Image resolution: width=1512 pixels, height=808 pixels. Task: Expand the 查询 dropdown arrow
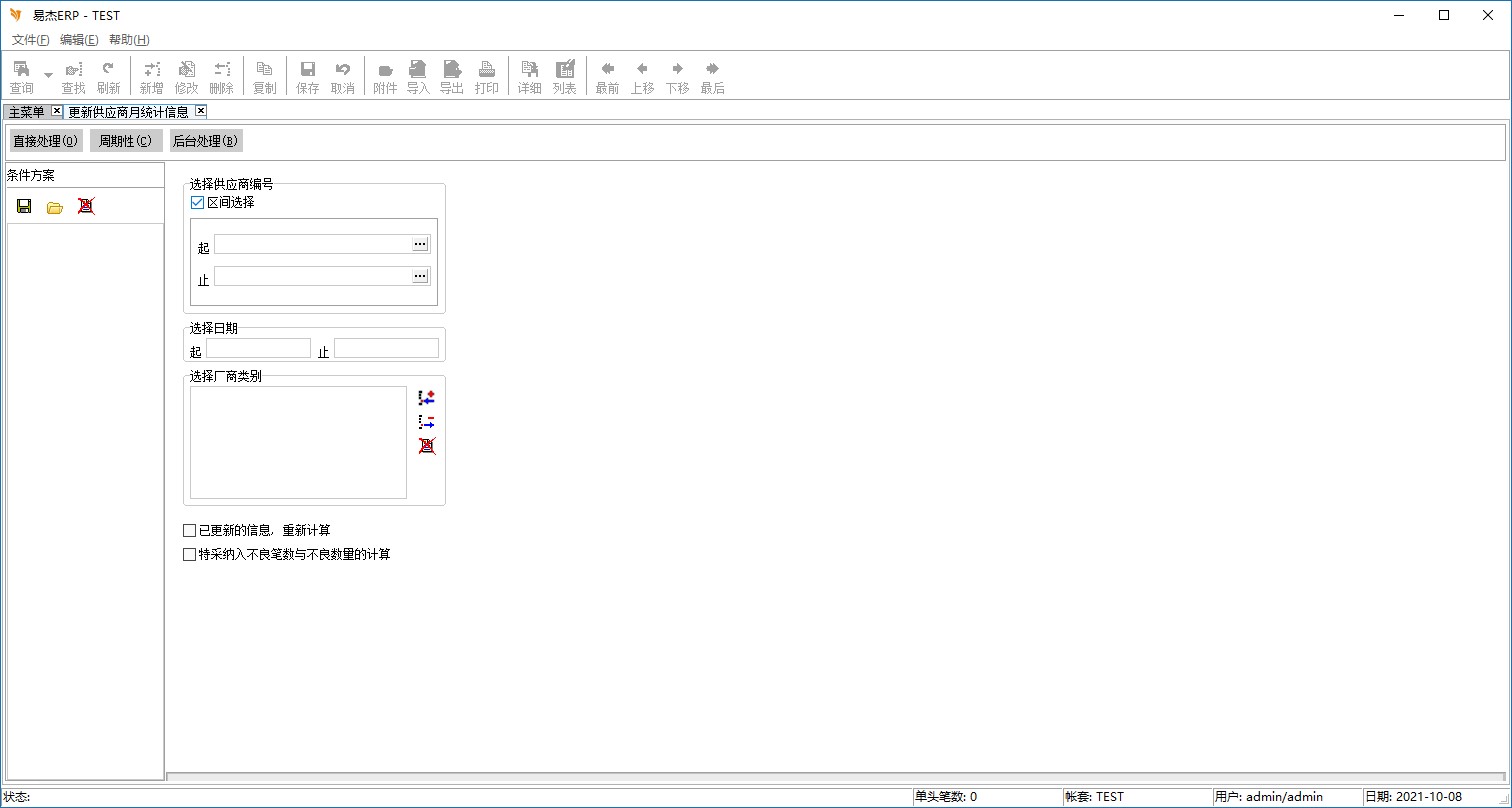(x=48, y=76)
